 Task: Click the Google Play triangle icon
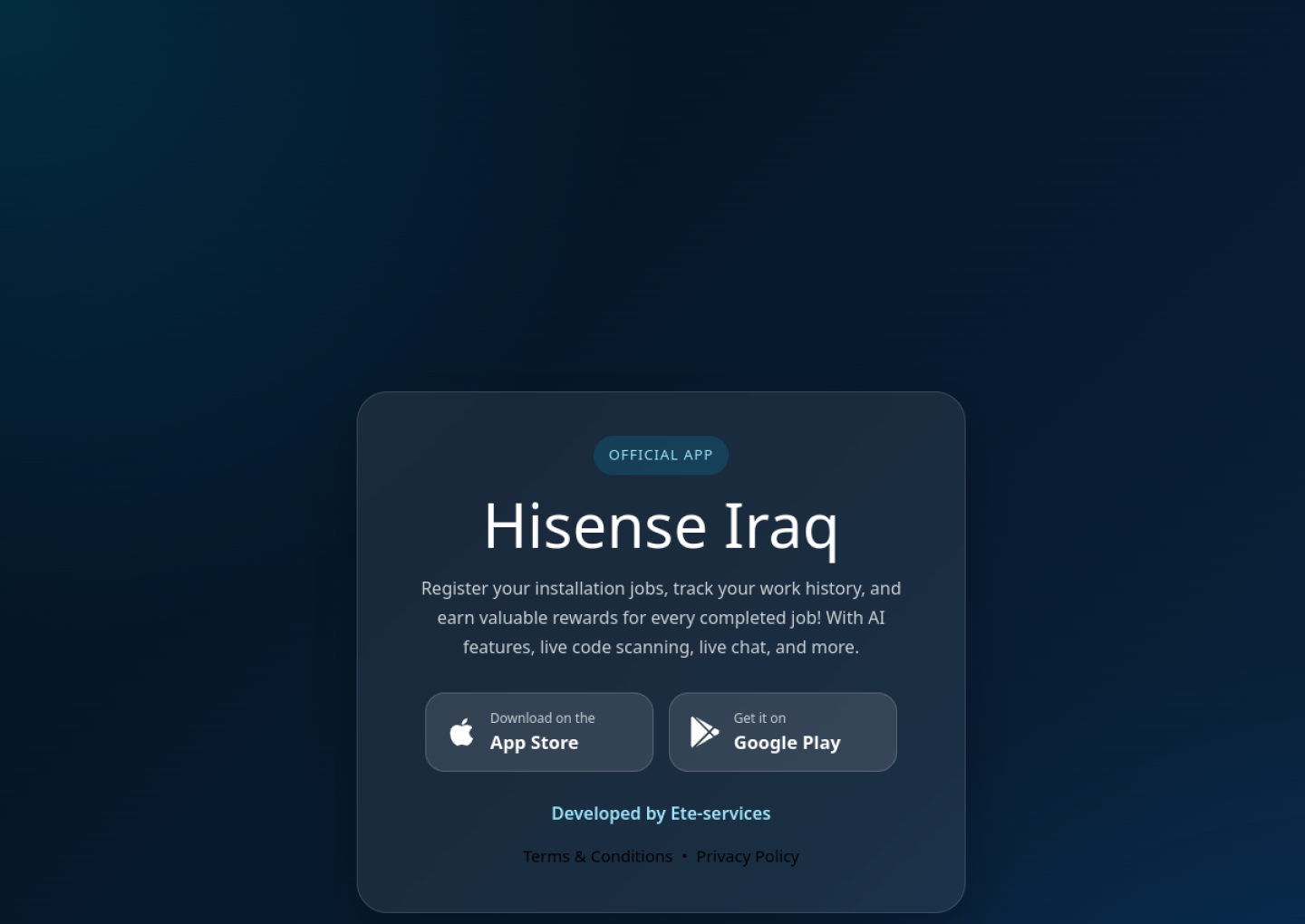click(x=704, y=732)
